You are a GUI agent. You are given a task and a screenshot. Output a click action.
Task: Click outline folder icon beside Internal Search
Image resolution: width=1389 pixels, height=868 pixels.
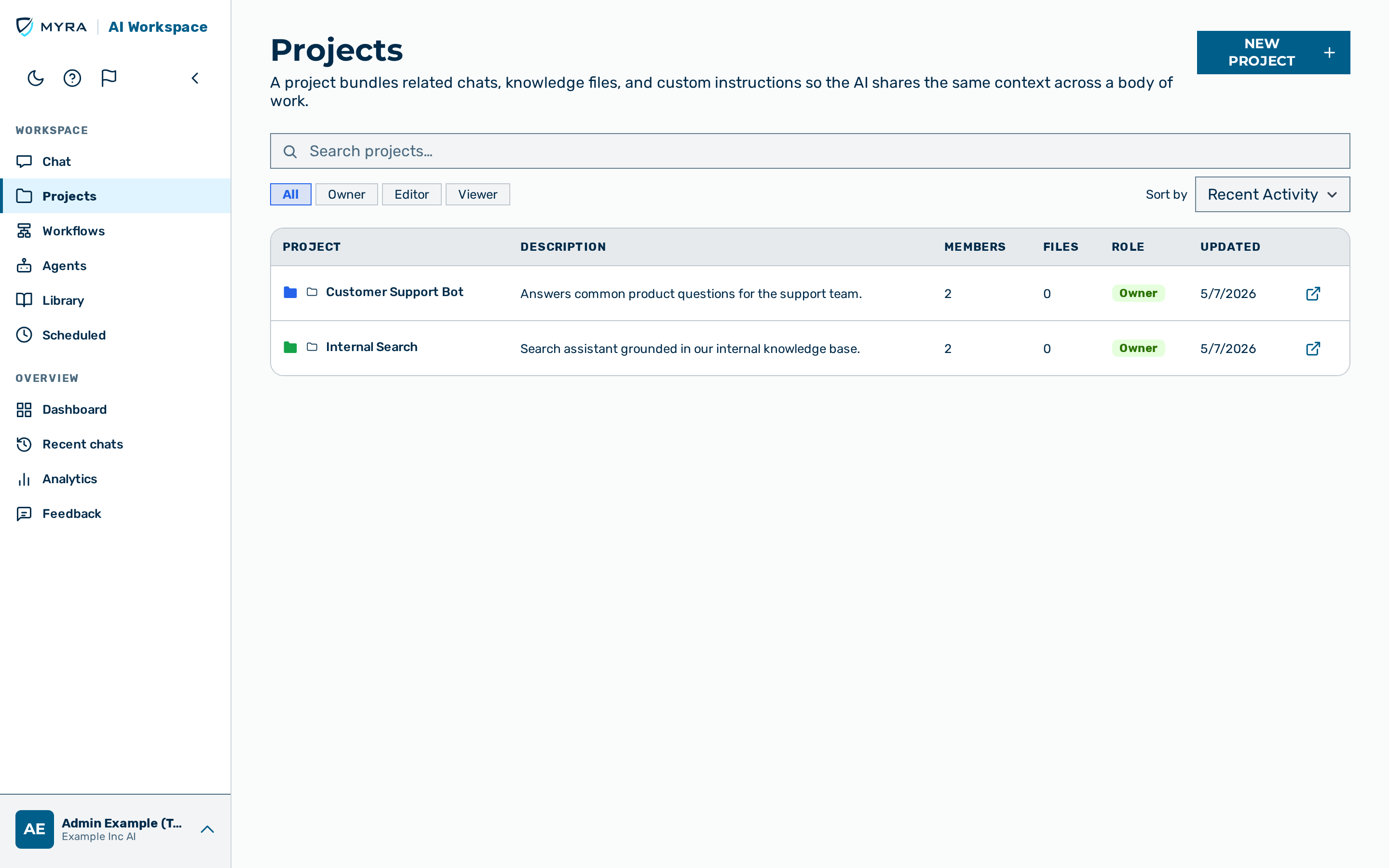312,347
